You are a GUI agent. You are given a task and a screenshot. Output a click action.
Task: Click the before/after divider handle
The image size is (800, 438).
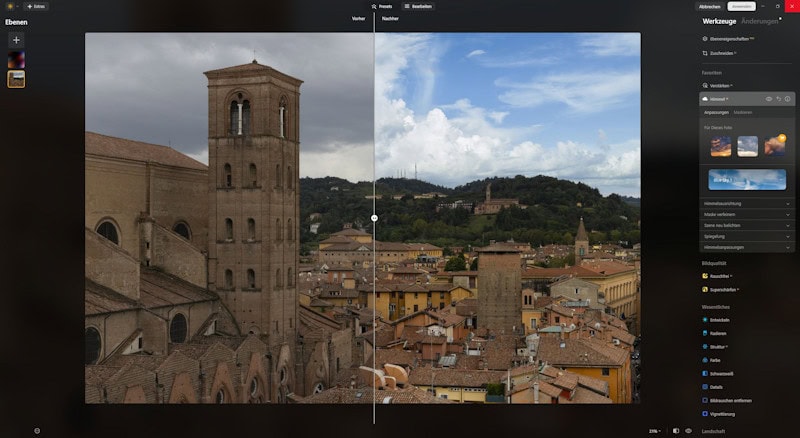point(374,218)
